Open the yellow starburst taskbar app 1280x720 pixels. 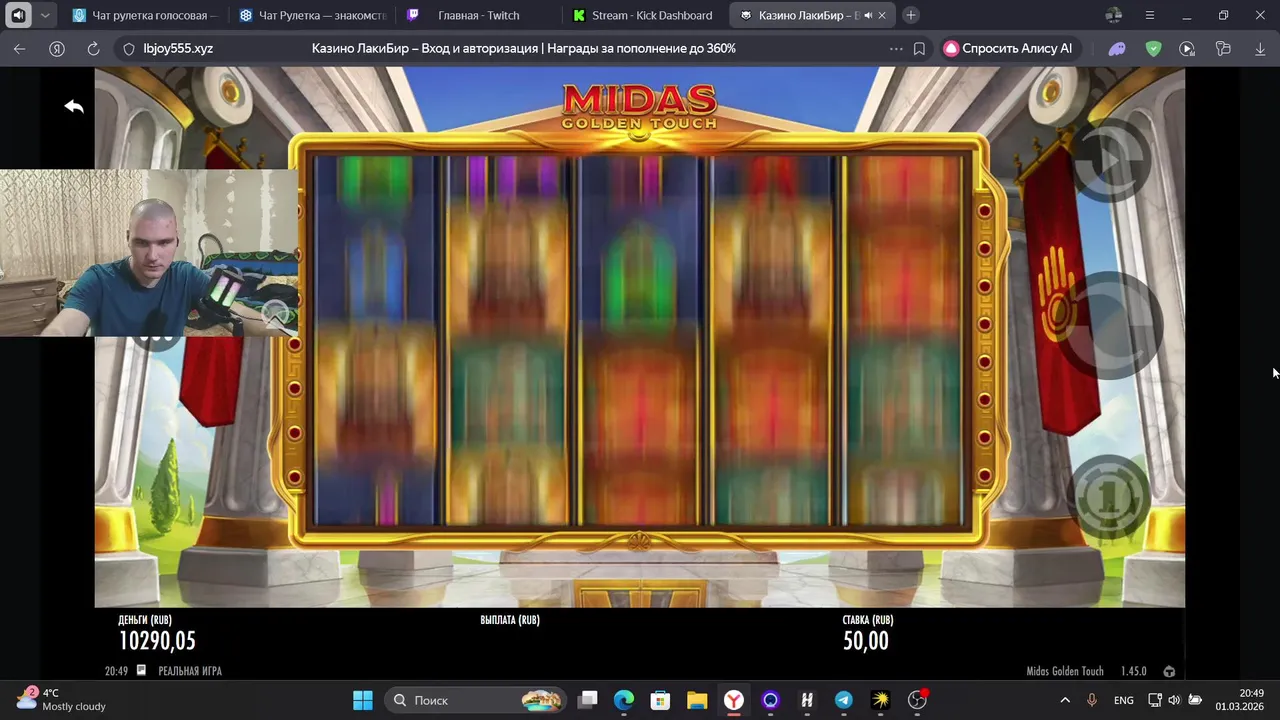coord(880,700)
